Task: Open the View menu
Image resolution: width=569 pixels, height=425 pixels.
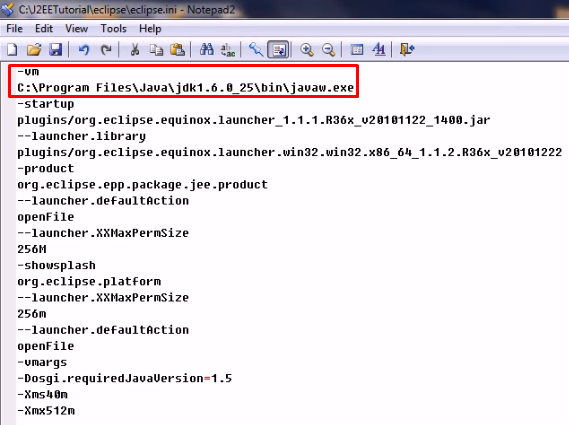Action: (77, 28)
